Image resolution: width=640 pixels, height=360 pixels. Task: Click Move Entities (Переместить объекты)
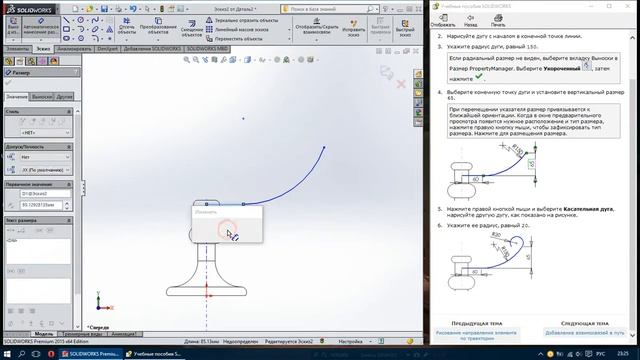(x=234, y=39)
